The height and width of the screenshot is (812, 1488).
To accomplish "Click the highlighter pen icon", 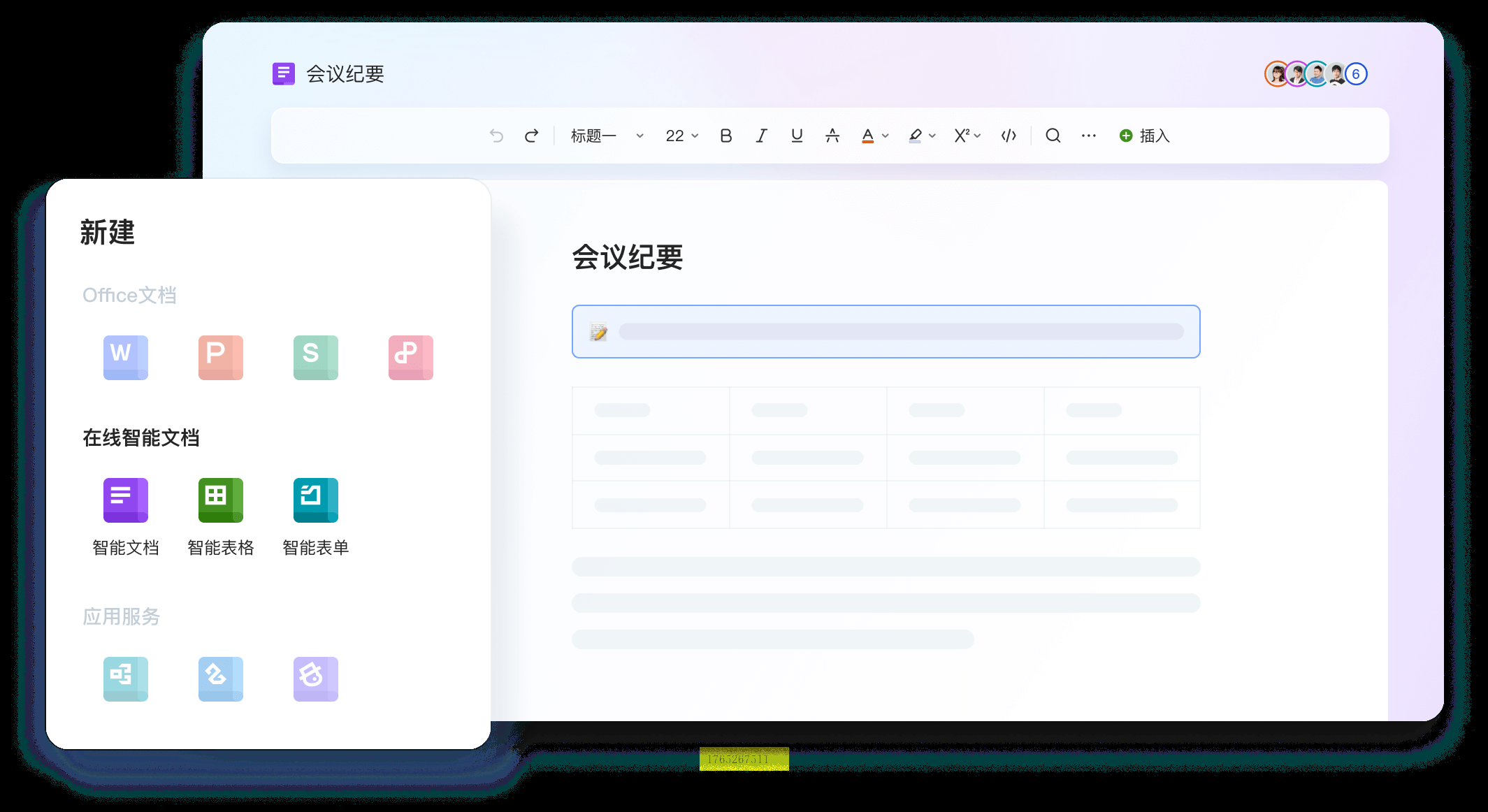I will (x=915, y=136).
